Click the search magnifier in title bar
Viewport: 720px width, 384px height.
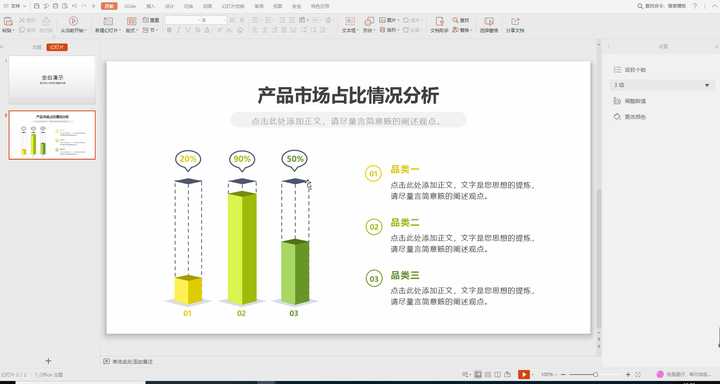click(x=641, y=6)
